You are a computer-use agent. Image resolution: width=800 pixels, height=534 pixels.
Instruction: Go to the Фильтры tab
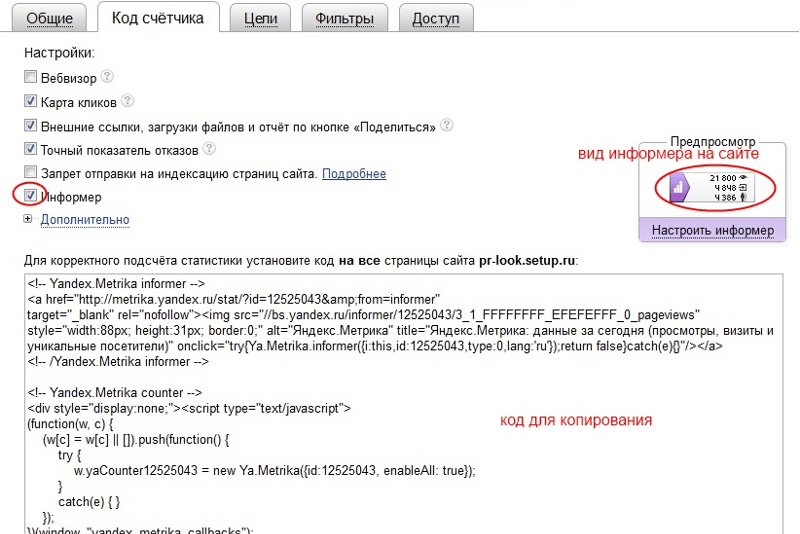[x=344, y=18]
